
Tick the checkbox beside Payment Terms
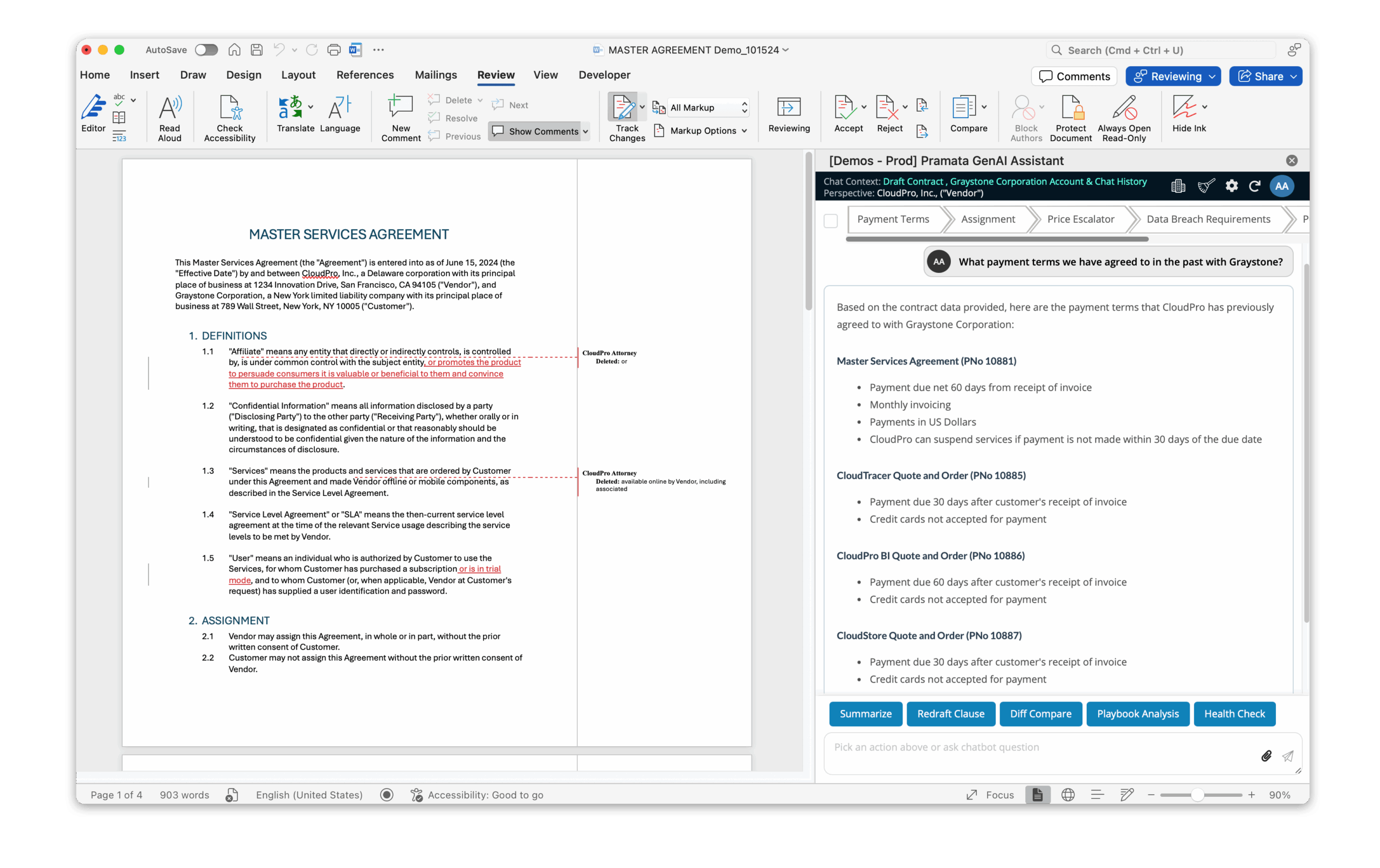[x=830, y=220]
